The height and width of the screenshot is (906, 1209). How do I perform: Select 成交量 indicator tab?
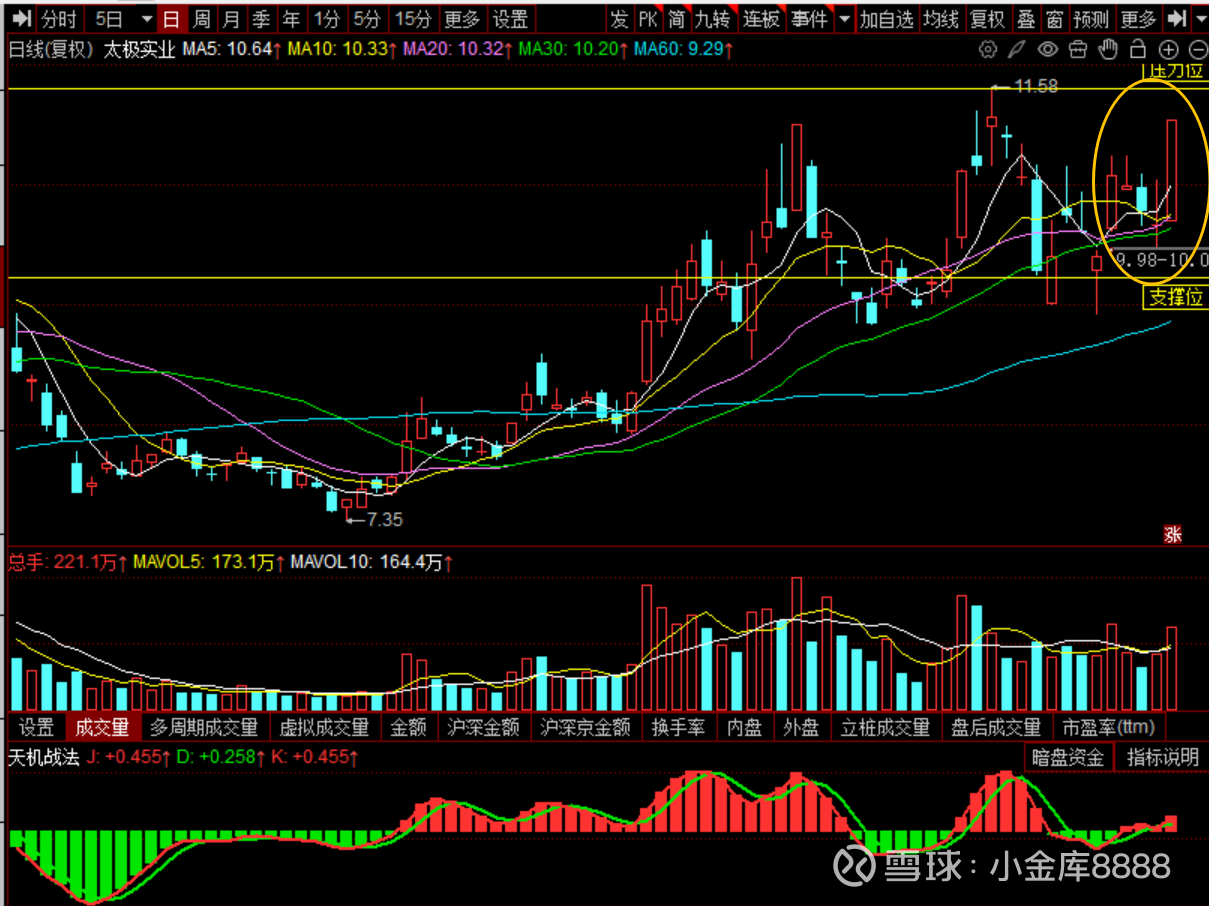(x=103, y=727)
